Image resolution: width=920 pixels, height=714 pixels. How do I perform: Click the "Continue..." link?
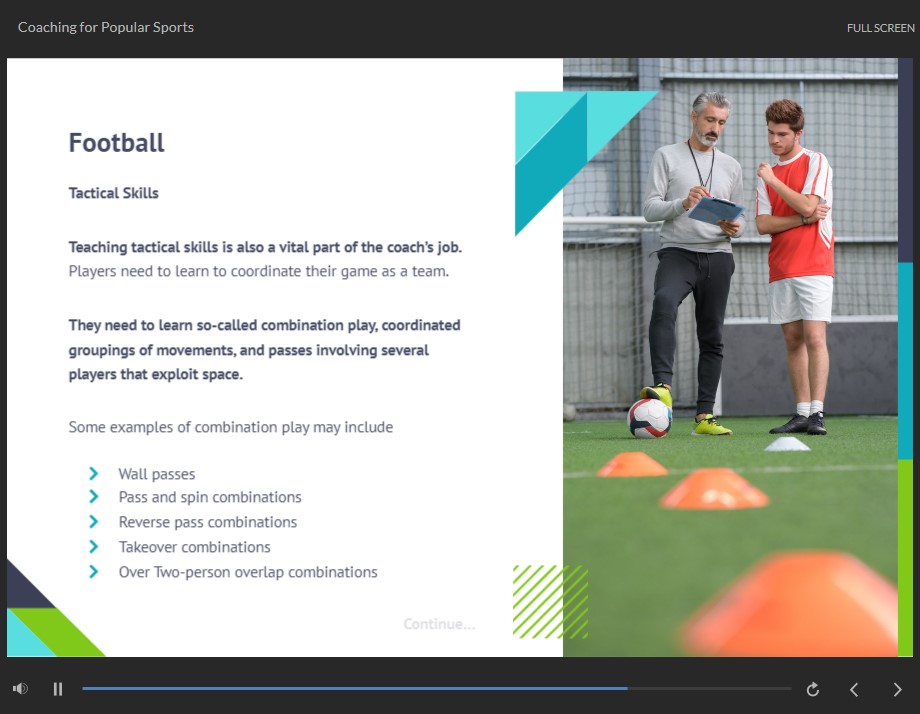(x=439, y=623)
